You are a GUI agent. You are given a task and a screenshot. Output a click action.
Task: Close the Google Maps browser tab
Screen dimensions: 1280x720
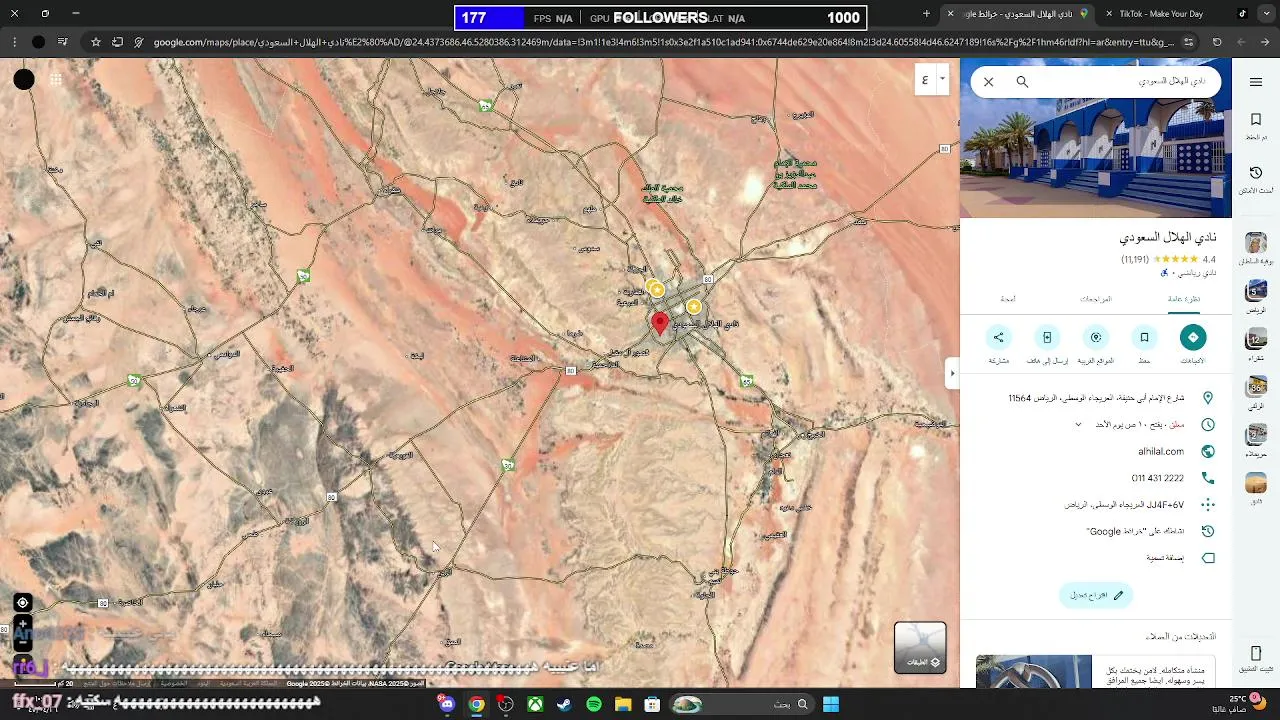(950, 14)
